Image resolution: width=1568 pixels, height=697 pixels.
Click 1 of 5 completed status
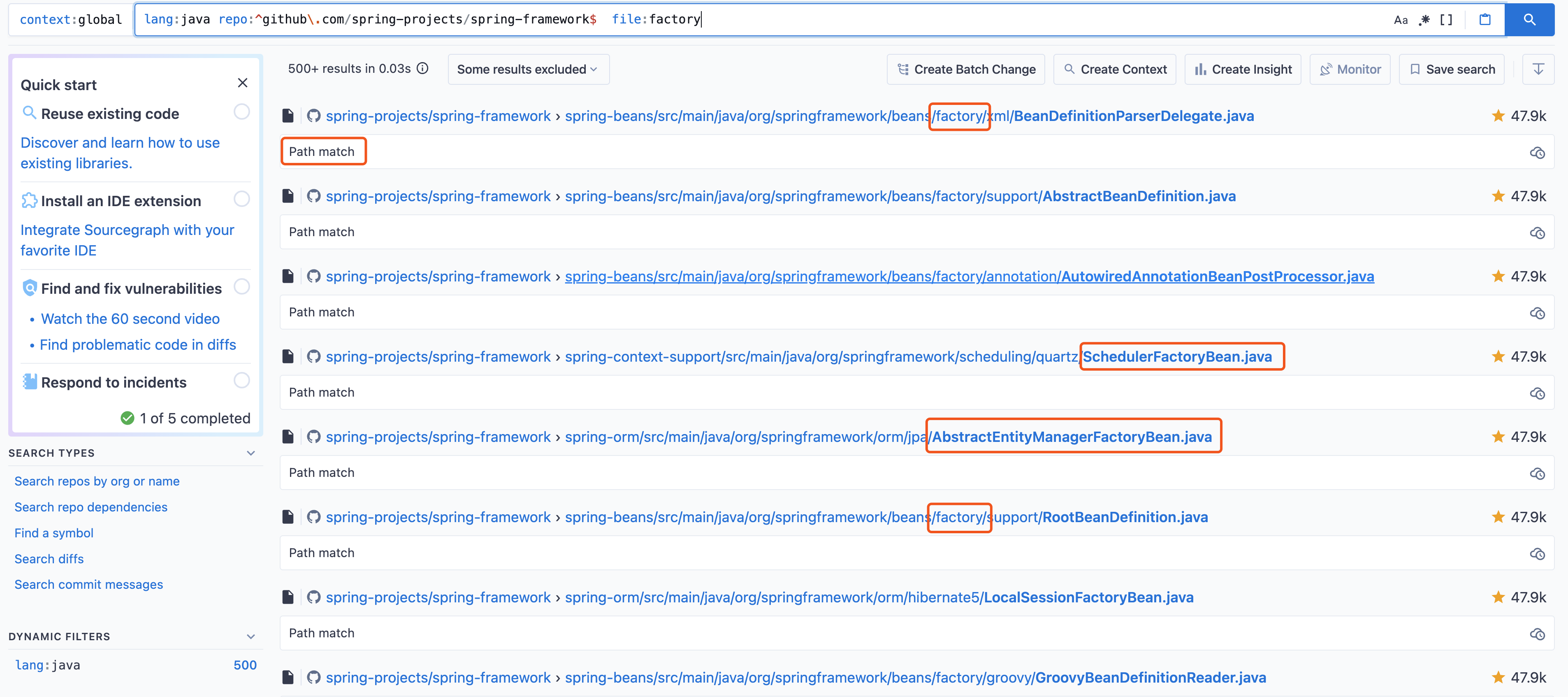pos(195,418)
